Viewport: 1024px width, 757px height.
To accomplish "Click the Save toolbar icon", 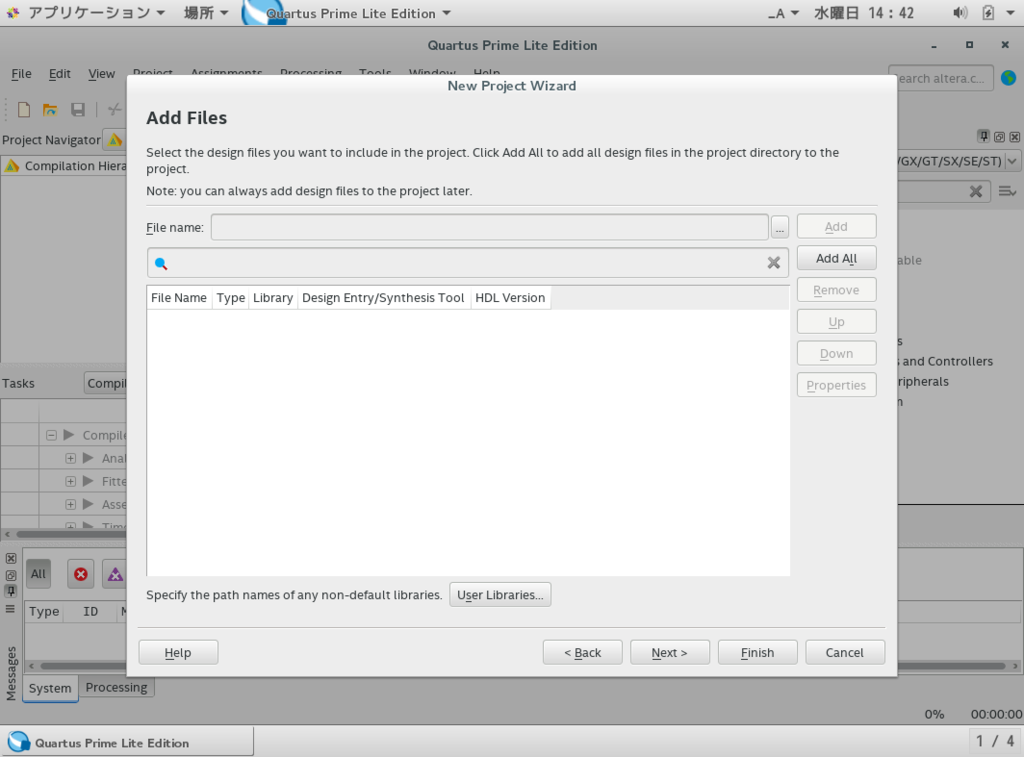I will coord(78,109).
